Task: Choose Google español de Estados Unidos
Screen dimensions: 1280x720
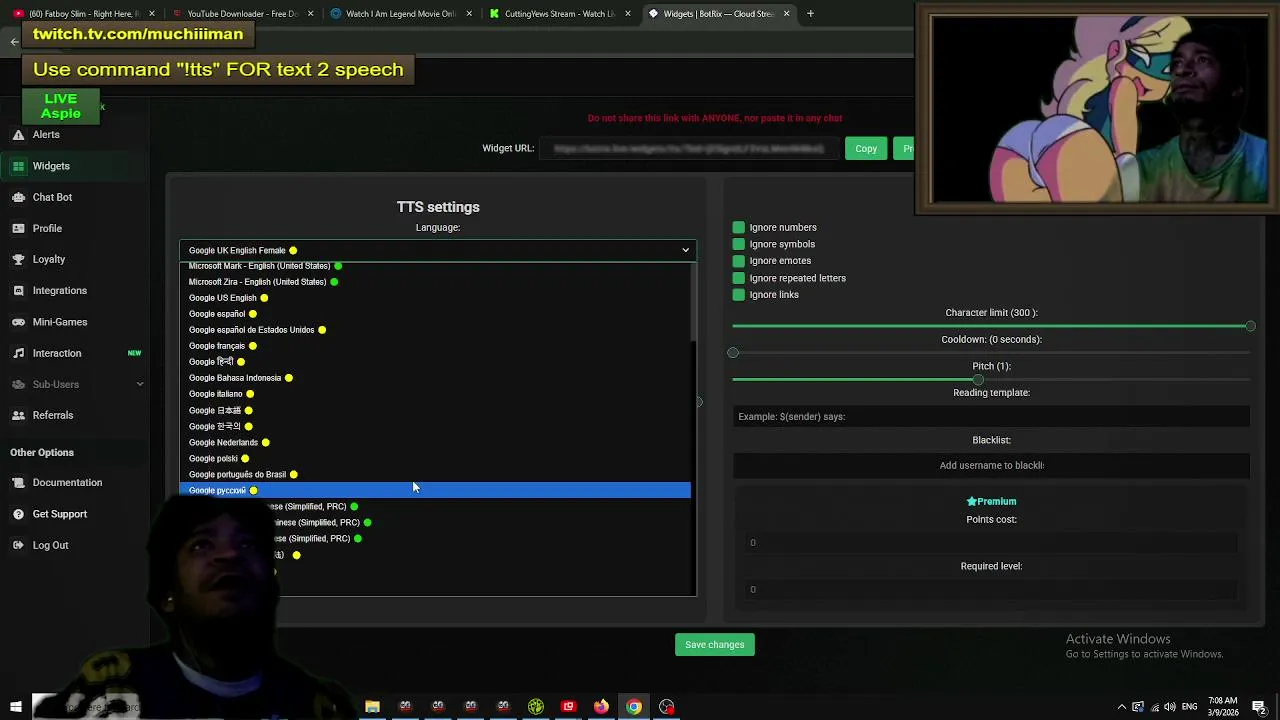Action: pyautogui.click(x=435, y=330)
